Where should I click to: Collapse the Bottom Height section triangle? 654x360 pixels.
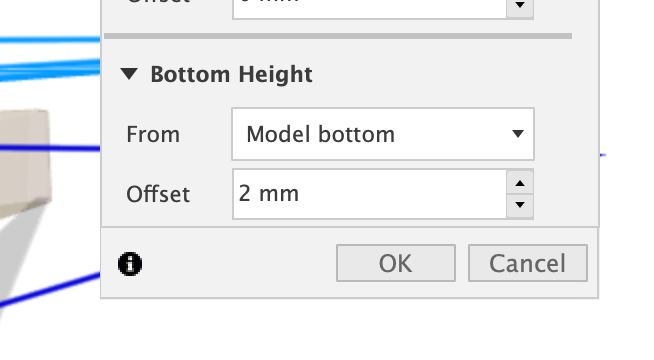point(129,74)
